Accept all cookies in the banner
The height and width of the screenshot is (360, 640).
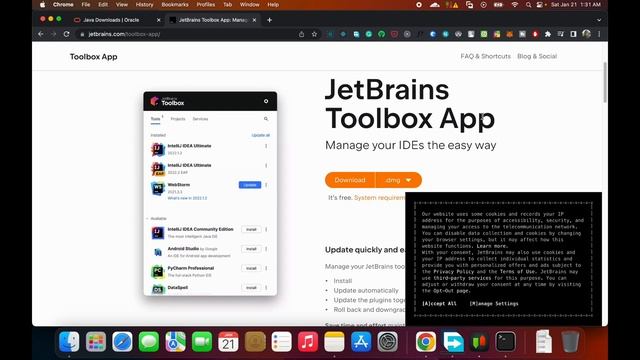pos(439,304)
